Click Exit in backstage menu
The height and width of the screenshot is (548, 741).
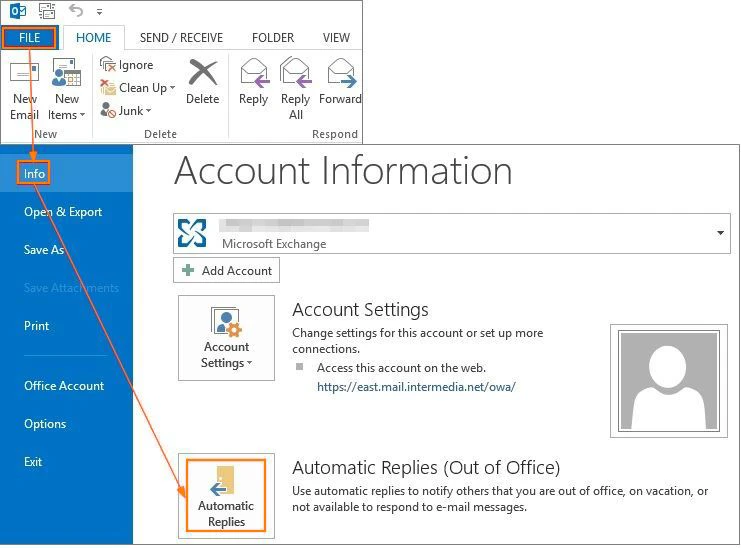click(x=33, y=462)
